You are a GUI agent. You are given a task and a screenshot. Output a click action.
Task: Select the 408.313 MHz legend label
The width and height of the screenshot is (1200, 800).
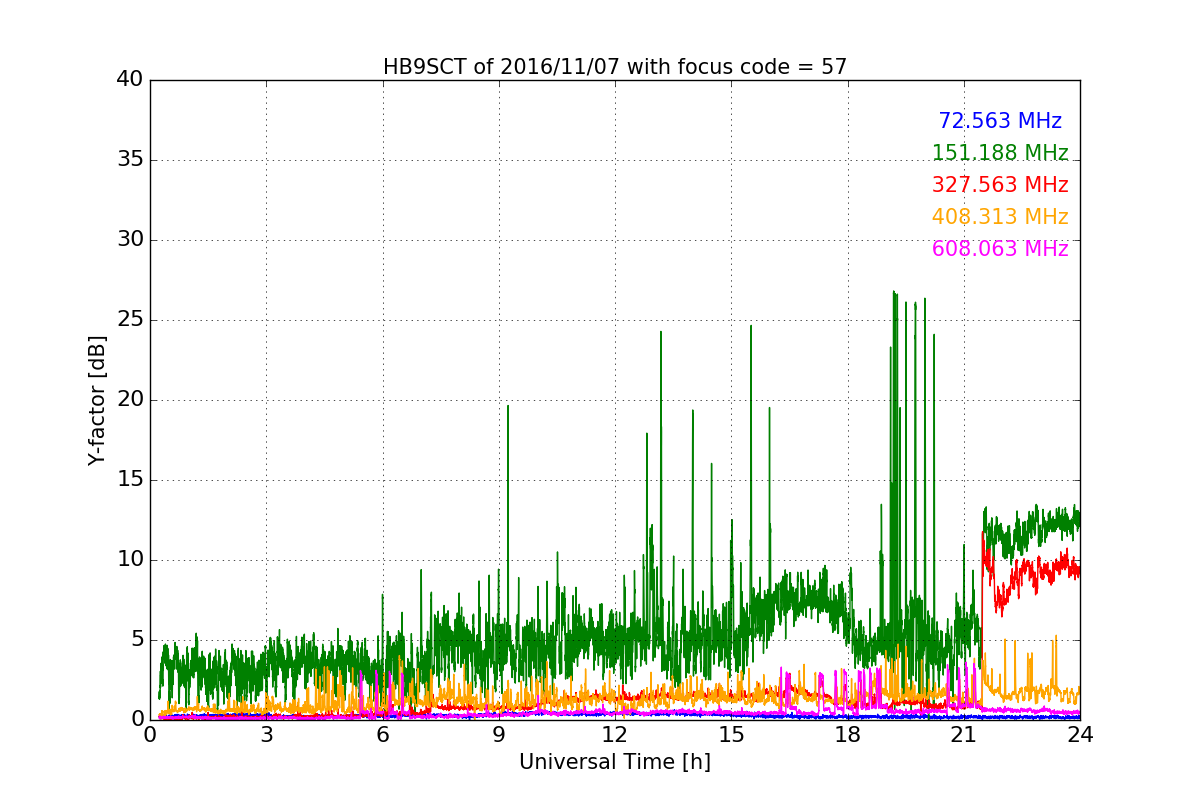(1000, 217)
